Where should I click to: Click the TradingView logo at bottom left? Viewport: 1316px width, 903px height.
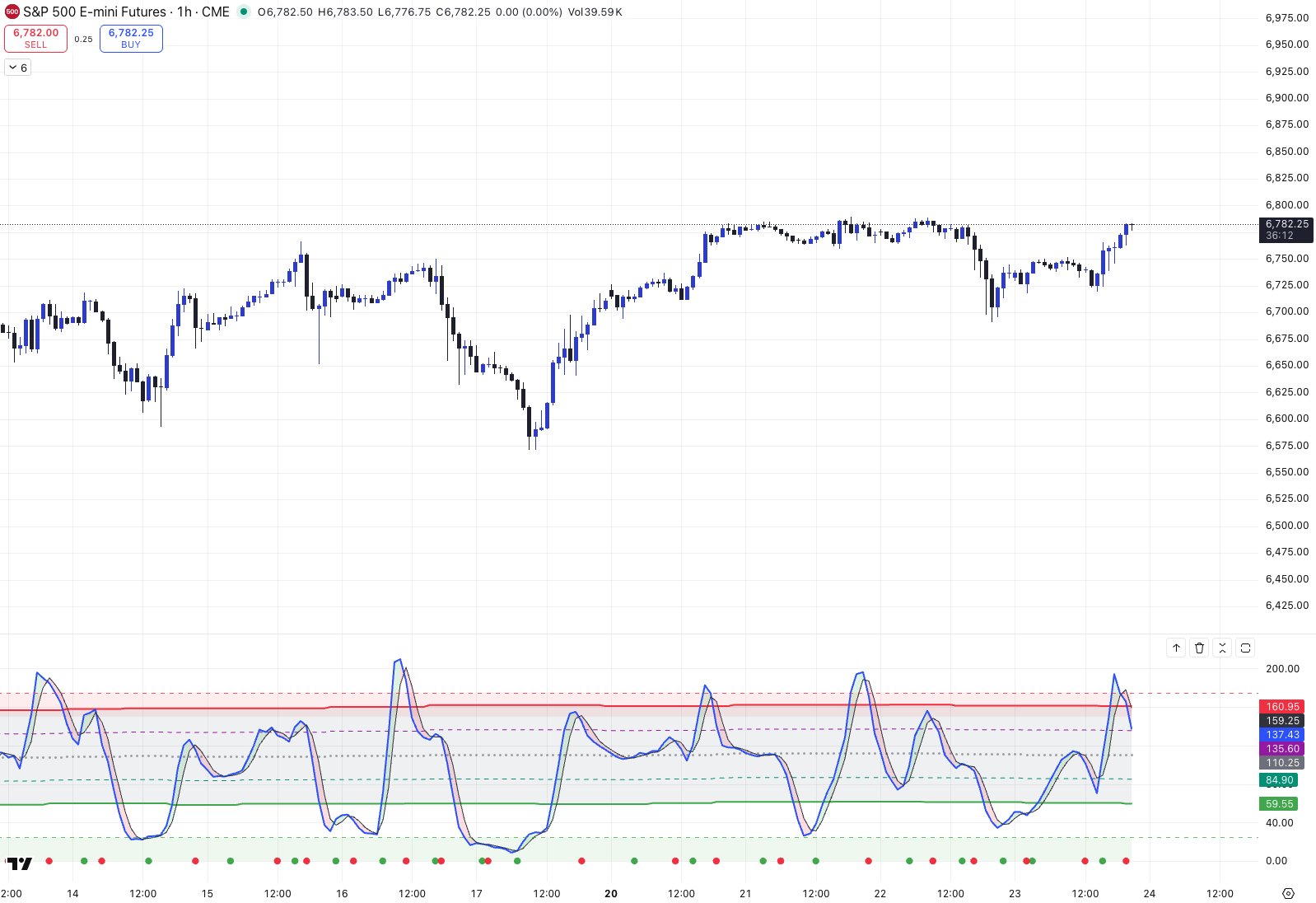coord(20,863)
